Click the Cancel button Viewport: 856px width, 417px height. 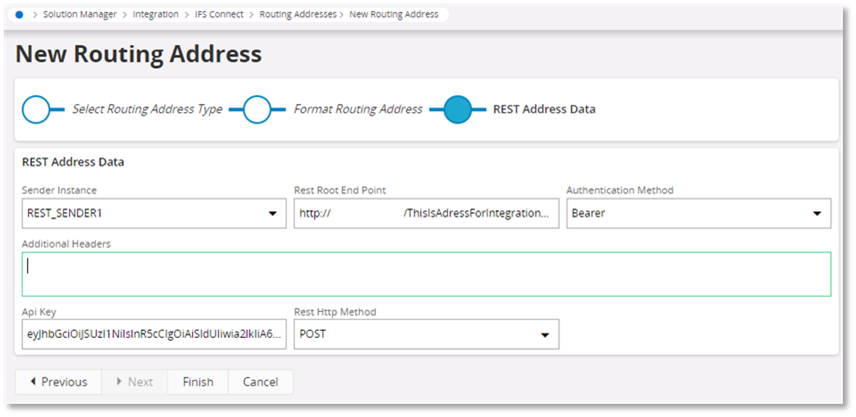tap(260, 382)
